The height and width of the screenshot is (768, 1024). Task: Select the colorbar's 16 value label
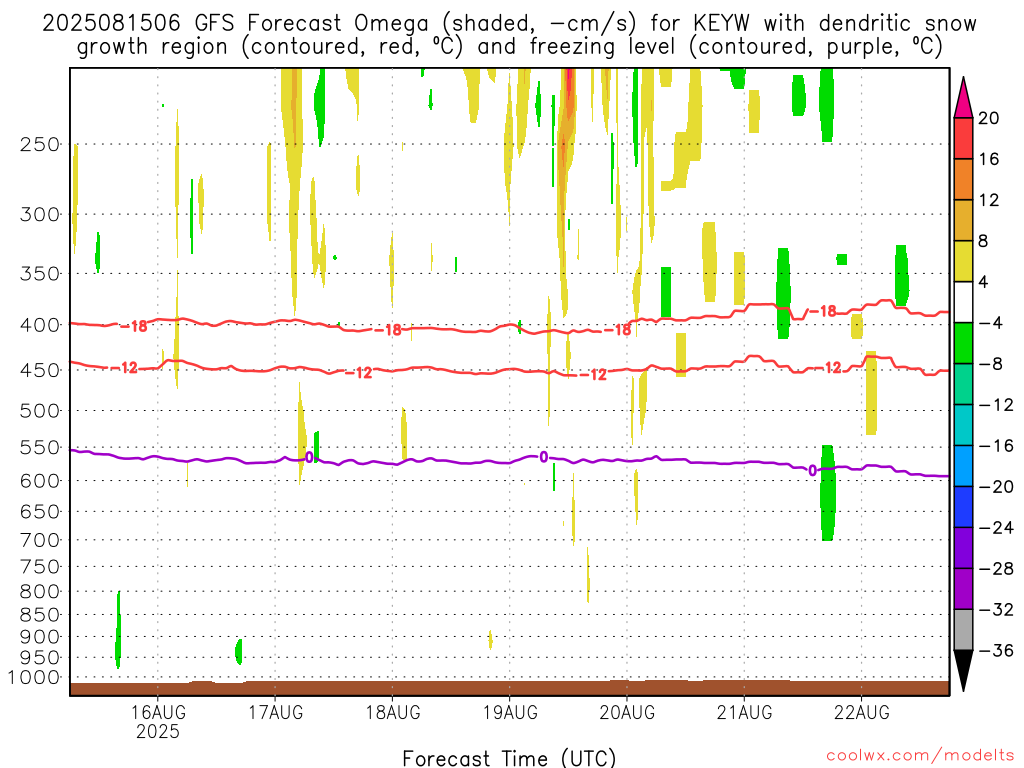pyautogui.click(x=989, y=159)
